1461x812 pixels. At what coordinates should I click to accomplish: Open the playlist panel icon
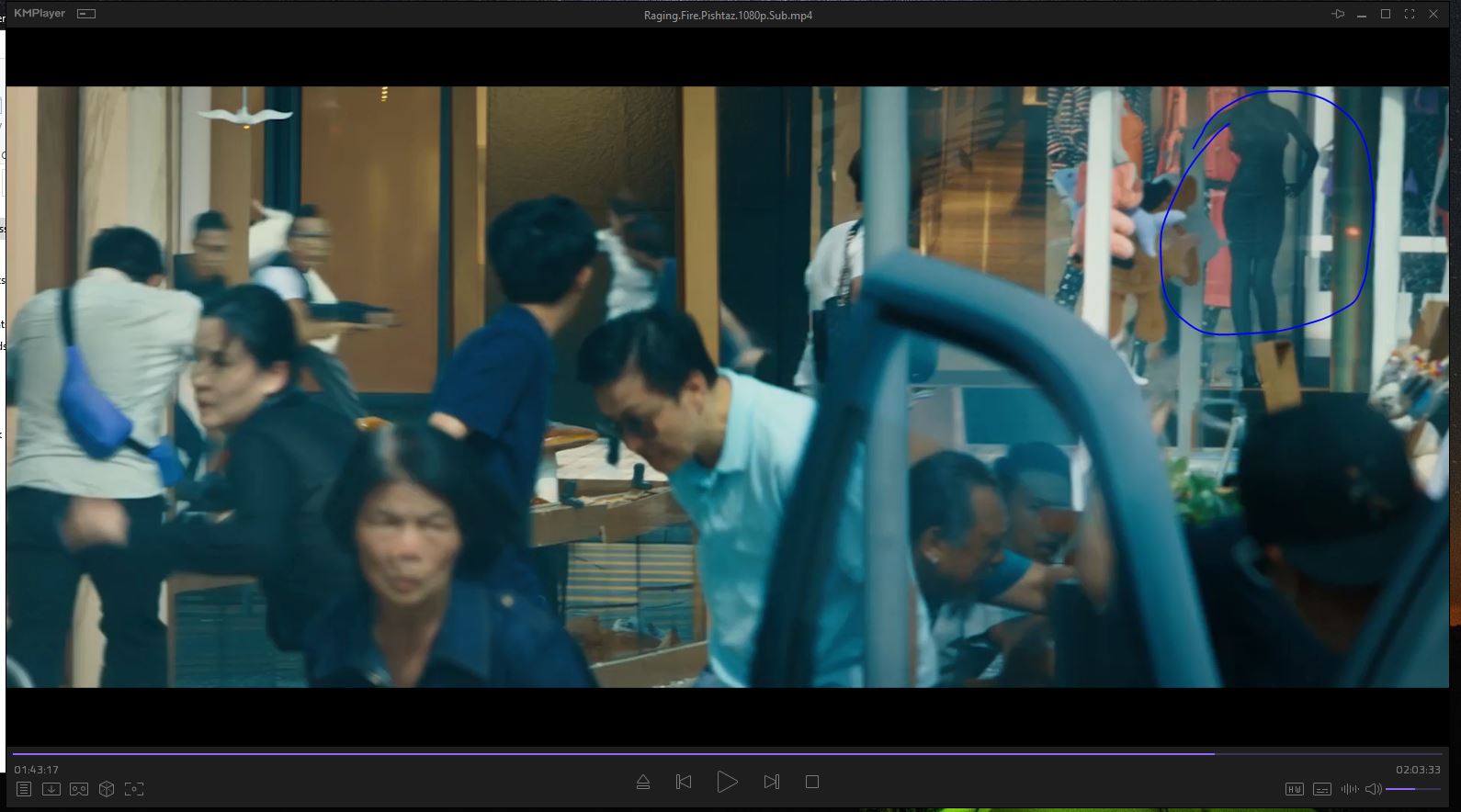24,789
